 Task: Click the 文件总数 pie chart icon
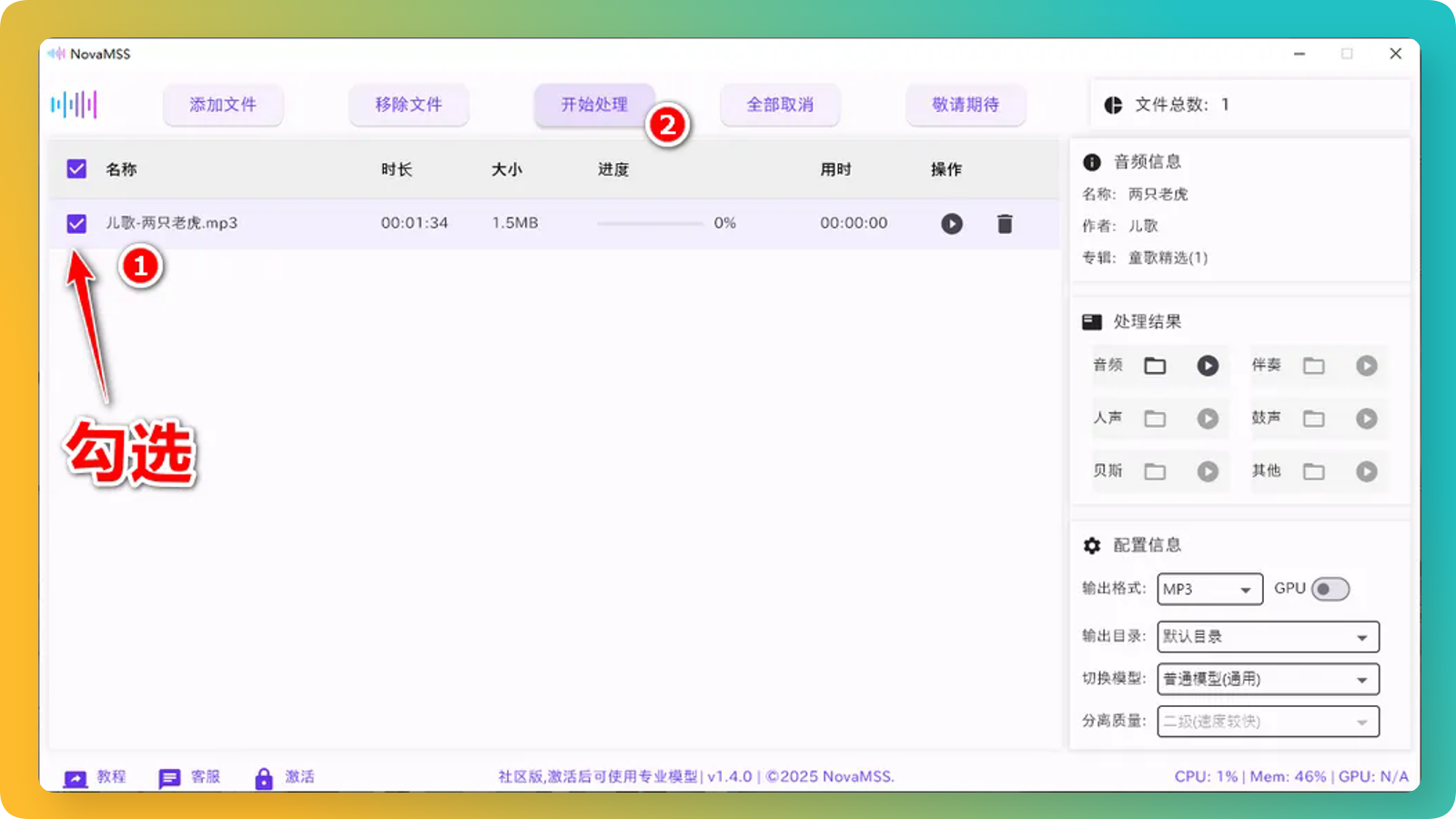click(x=1113, y=105)
